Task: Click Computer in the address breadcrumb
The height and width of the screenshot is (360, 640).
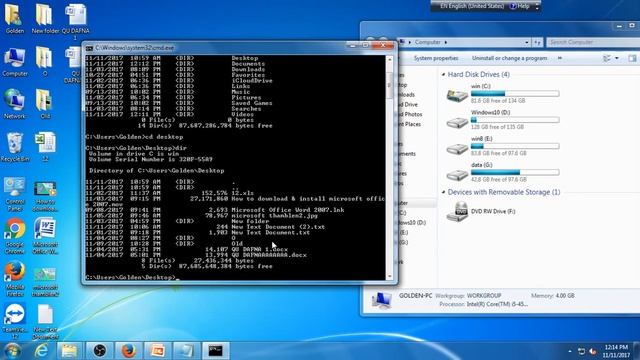Action: click(x=428, y=42)
